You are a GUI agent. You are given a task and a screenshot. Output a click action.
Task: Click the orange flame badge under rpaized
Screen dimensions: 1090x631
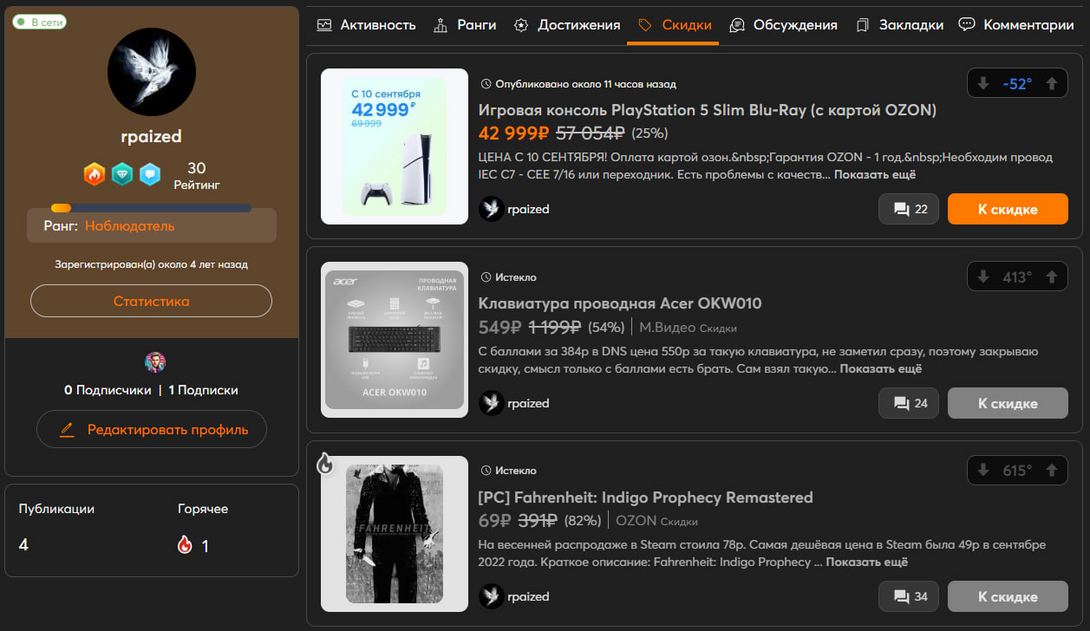click(94, 174)
